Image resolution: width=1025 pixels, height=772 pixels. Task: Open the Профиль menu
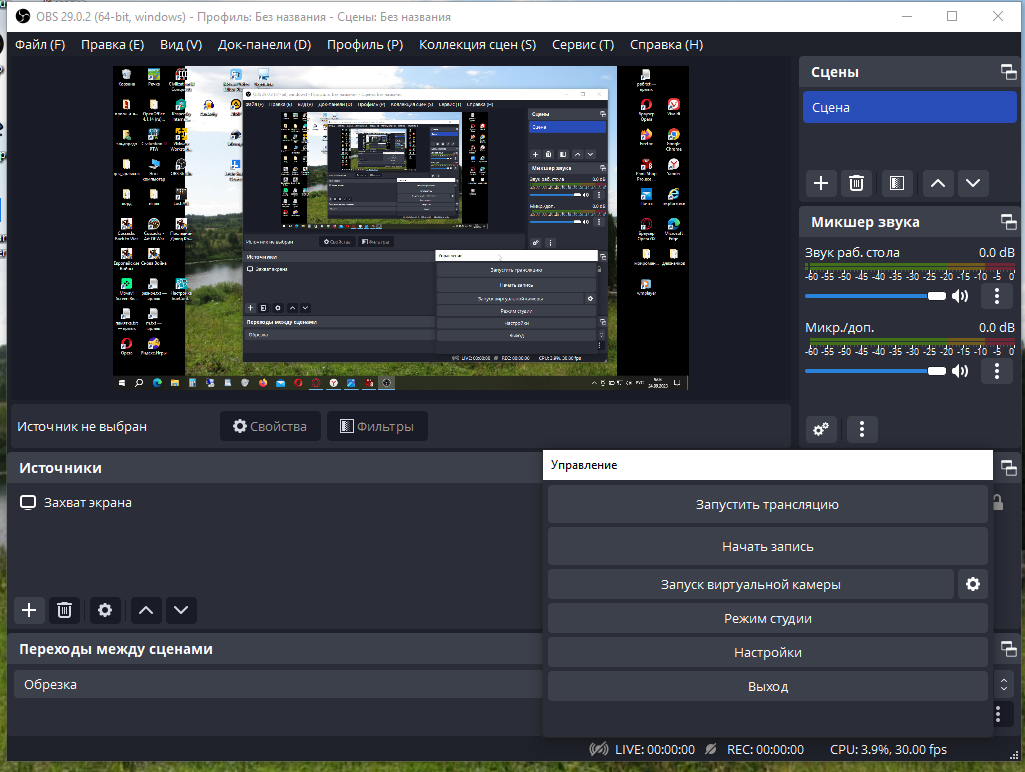point(365,44)
